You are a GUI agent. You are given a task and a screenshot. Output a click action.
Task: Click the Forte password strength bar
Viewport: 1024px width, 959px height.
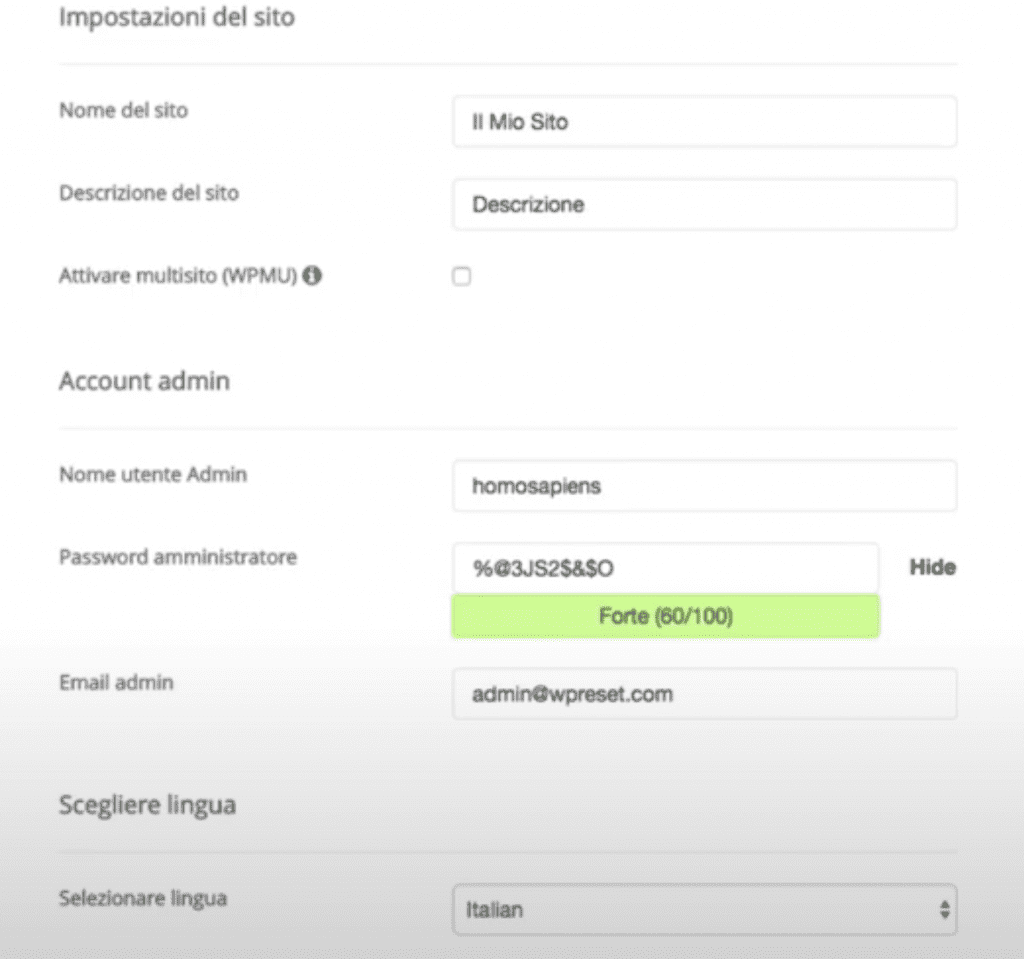tap(665, 616)
